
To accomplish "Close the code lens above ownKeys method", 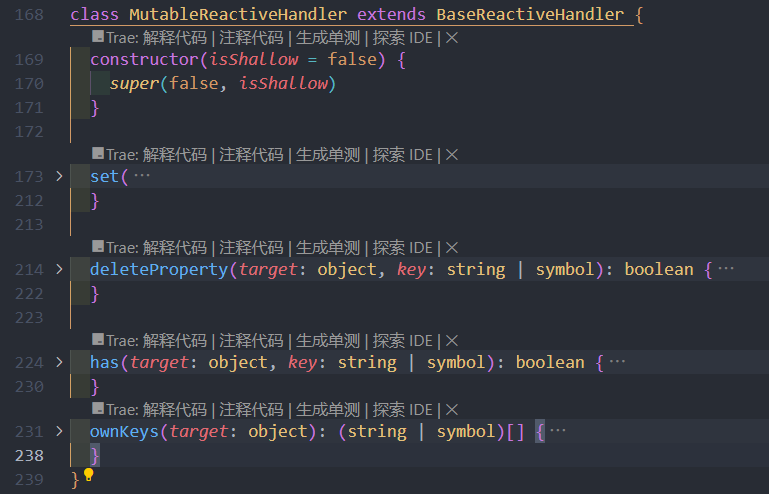I will (451, 410).
